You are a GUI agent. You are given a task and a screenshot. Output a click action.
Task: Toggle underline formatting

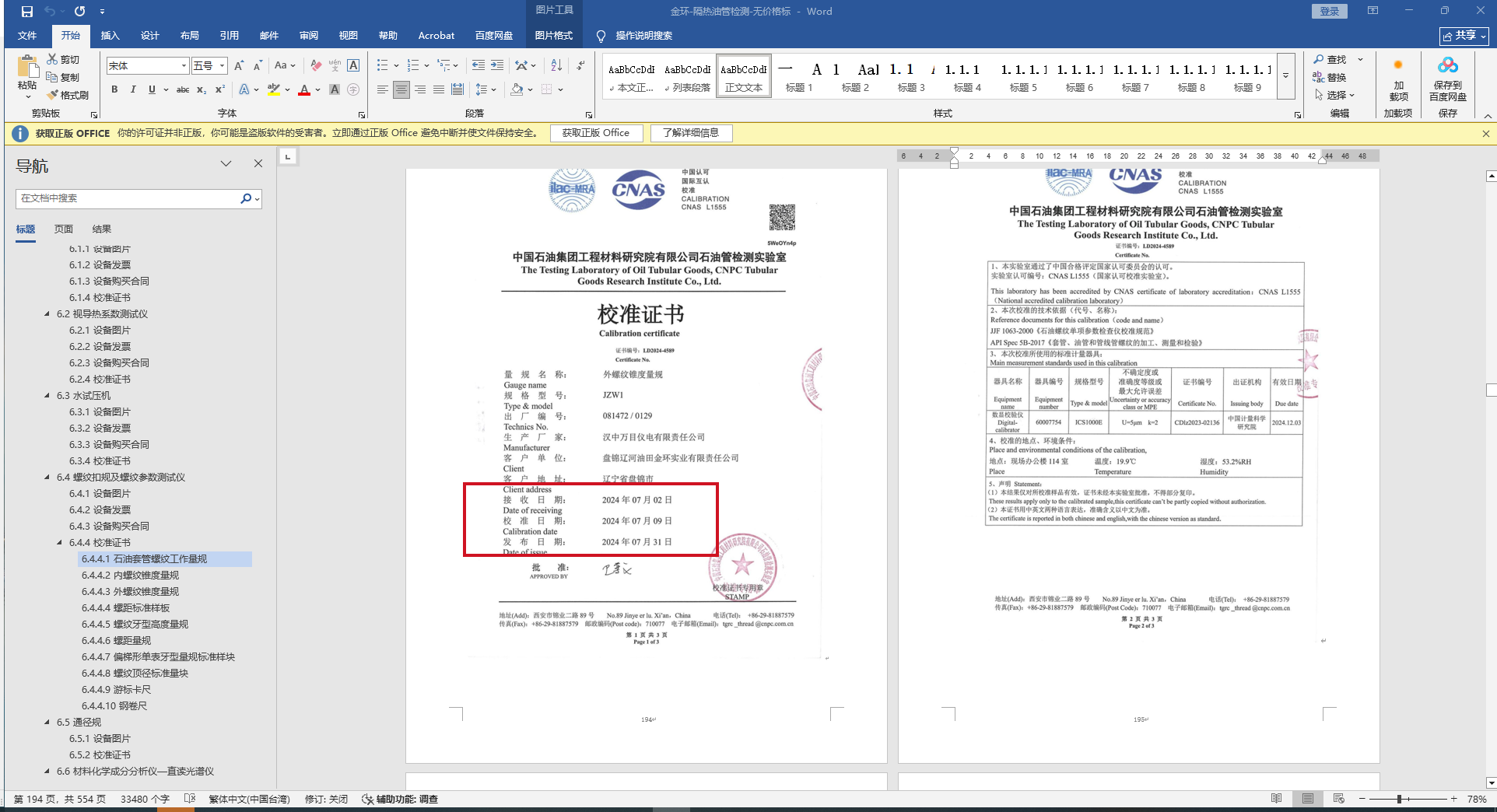(152, 89)
